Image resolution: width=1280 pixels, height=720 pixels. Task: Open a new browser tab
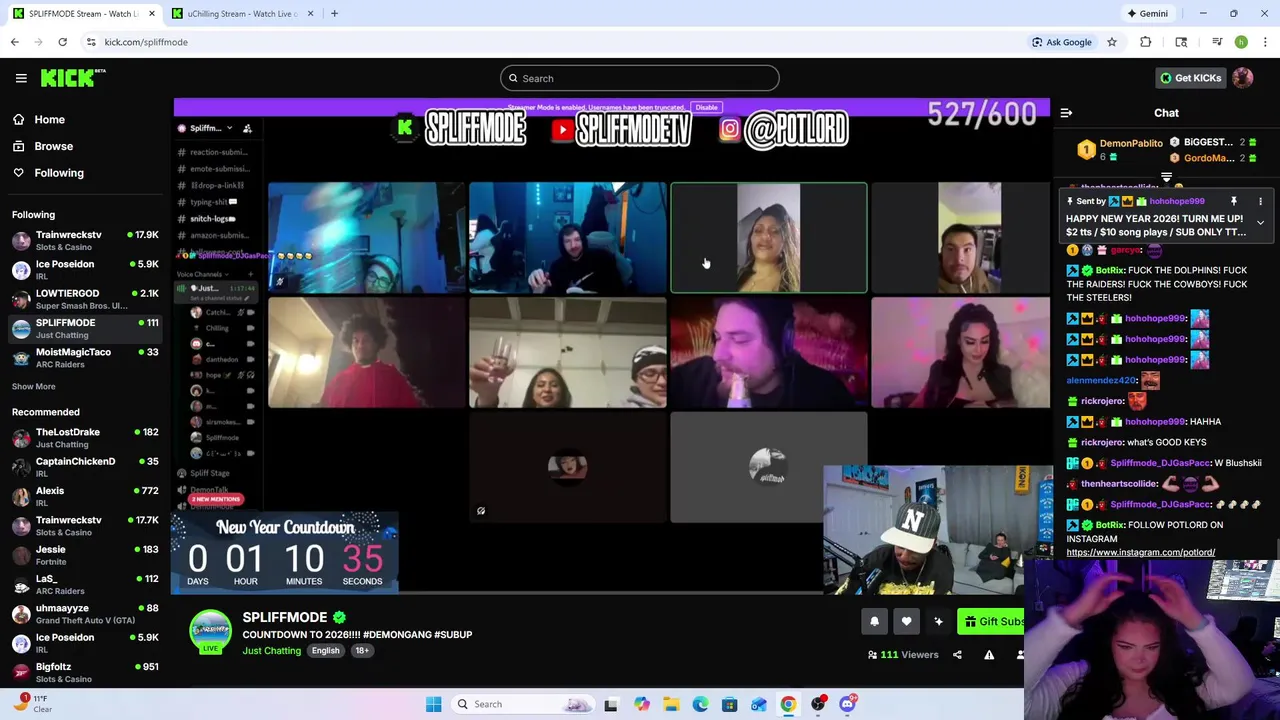point(334,13)
